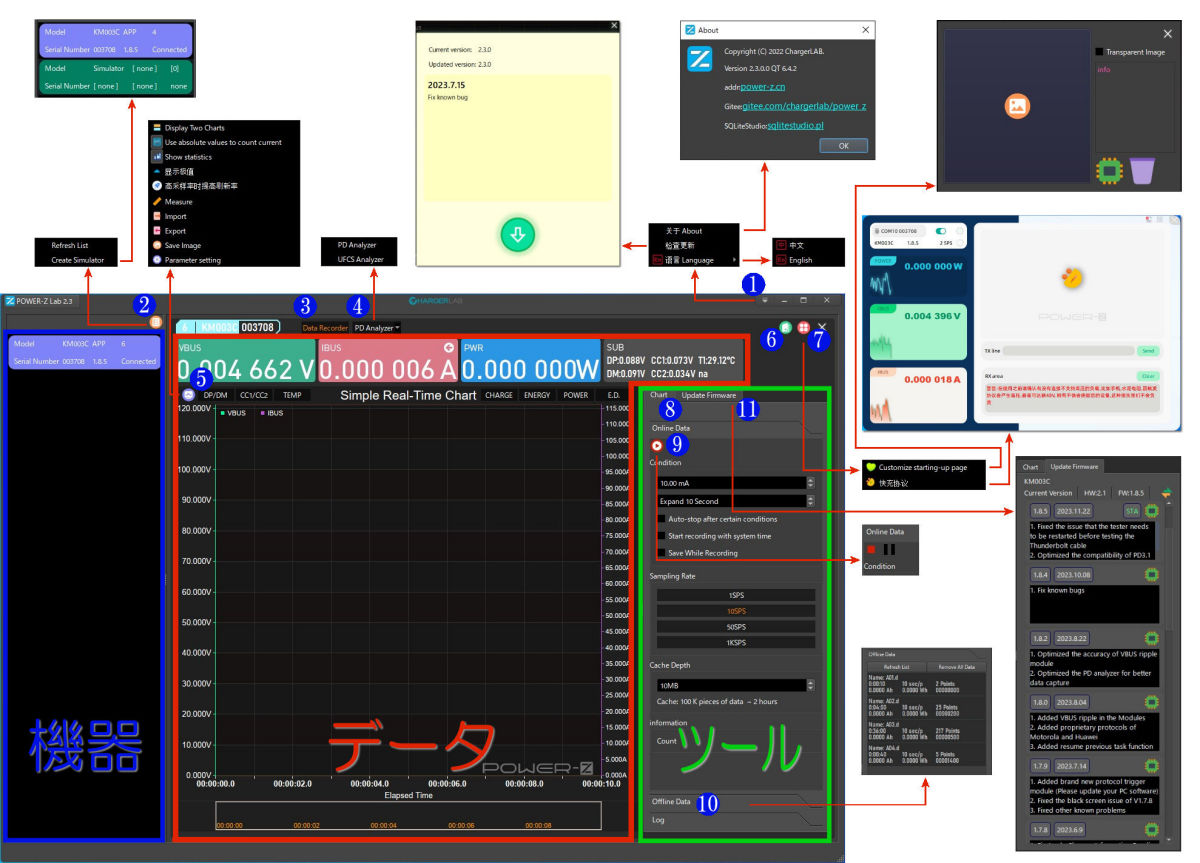
Task: Tick Save While Recording checkbox
Action: coord(661,553)
